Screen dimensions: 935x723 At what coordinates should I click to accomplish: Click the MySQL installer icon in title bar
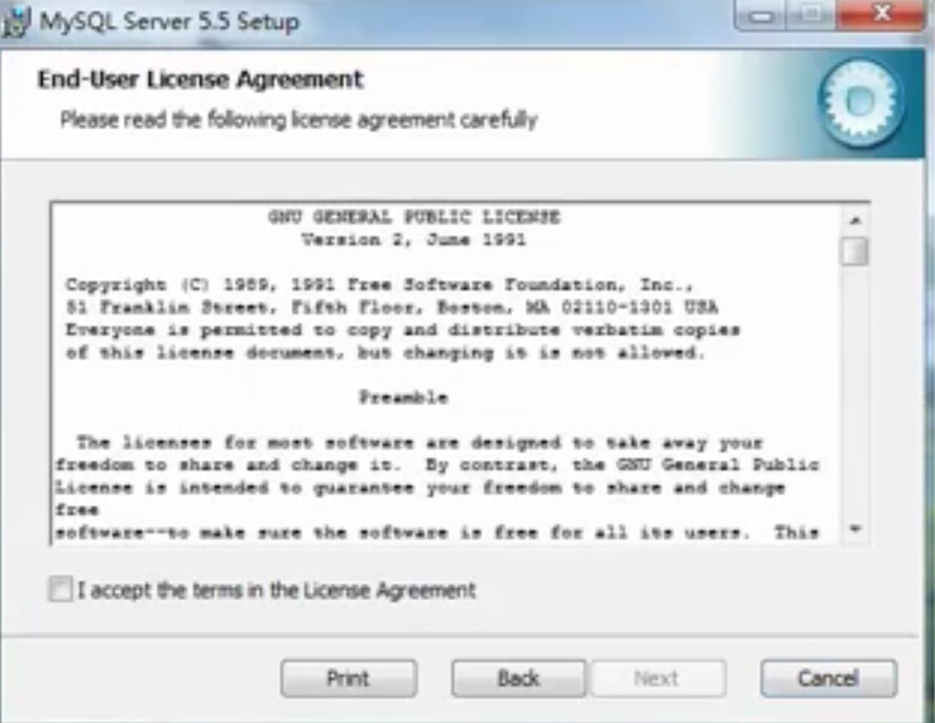14,23
